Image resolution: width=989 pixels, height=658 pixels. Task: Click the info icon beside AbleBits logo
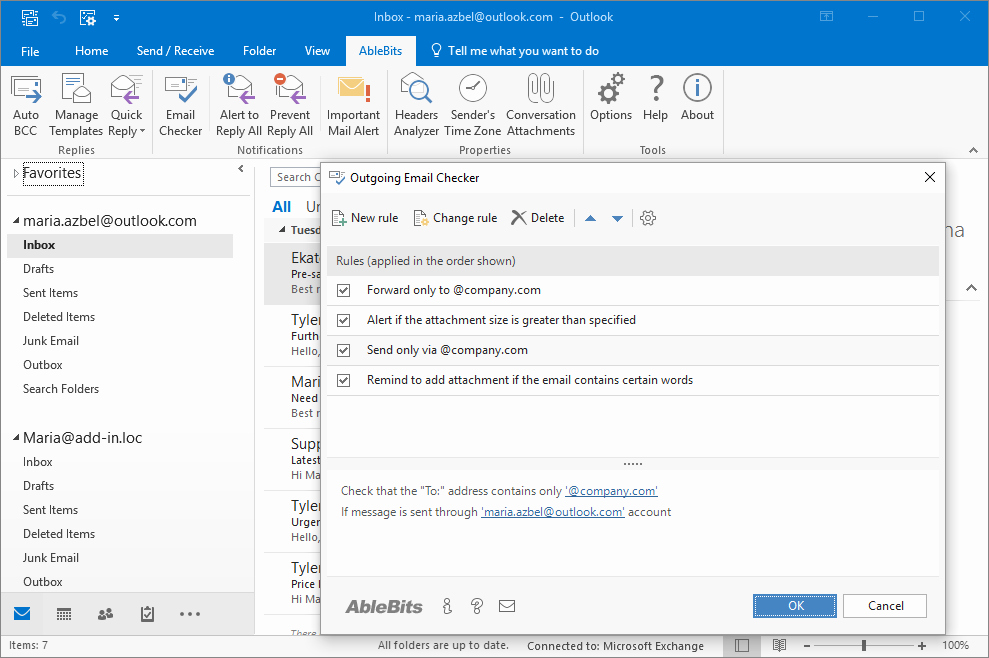click(447, 606)
